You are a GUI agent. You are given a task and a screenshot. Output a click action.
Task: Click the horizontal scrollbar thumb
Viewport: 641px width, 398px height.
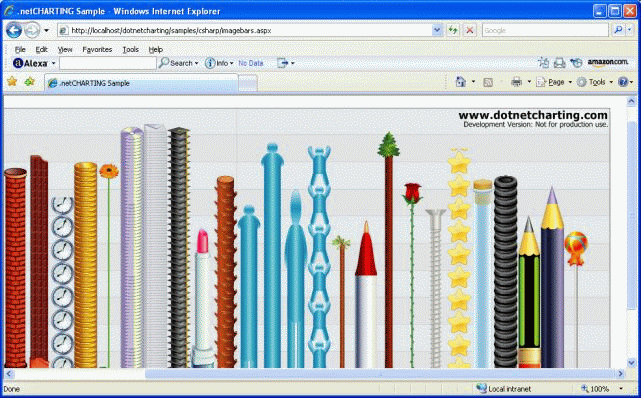[380, 373]
